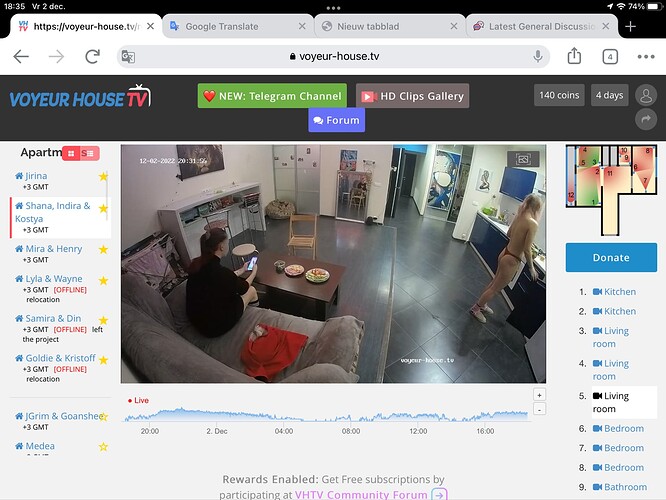This screenshot has height=500, width=666.
Task: Add a new tab with the plus icon
Action: coord(630,26)
